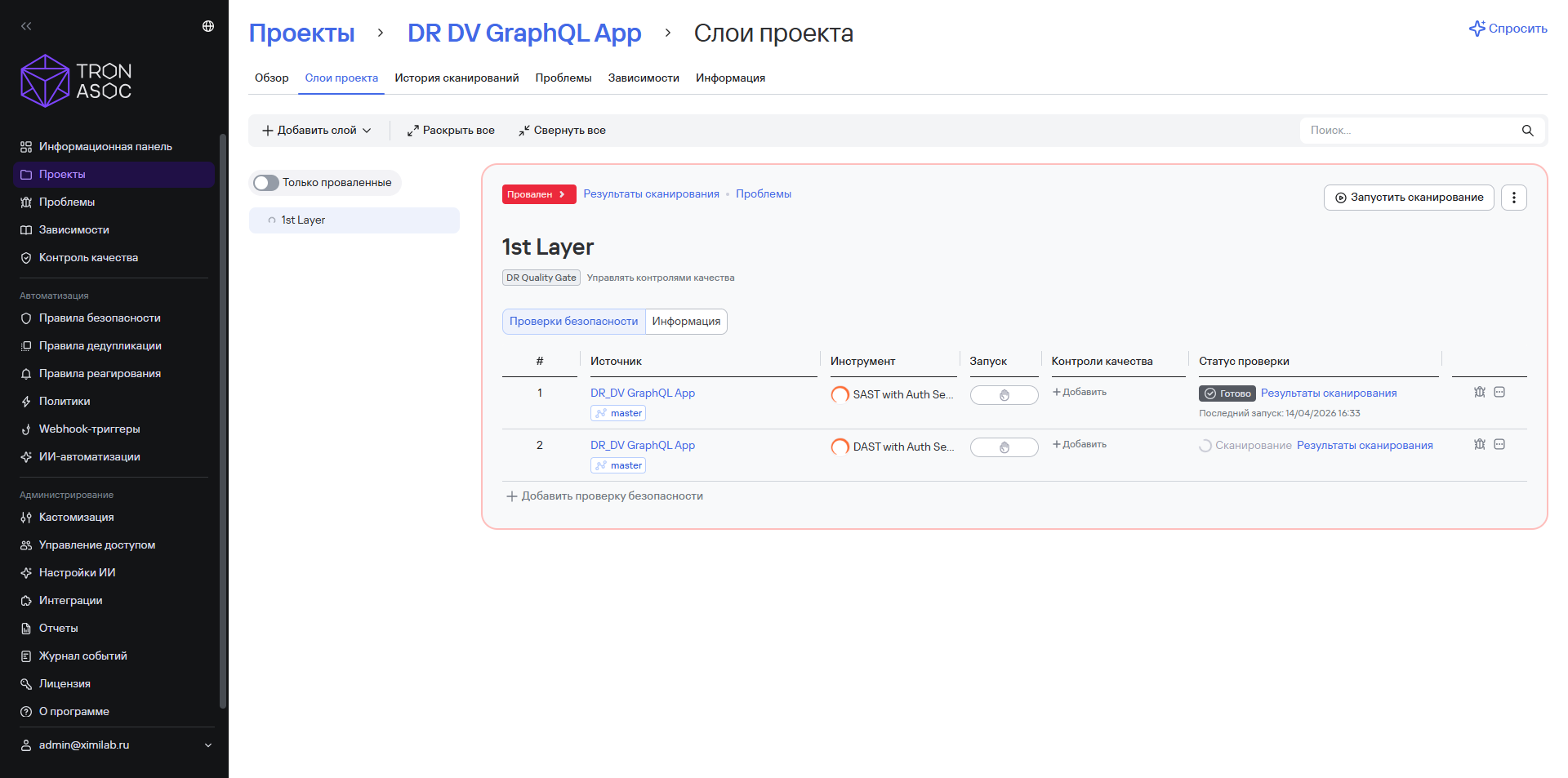The image size is (1568, 778).
Task: Open Добавить слой dropdown
Action: coord(317,131)
